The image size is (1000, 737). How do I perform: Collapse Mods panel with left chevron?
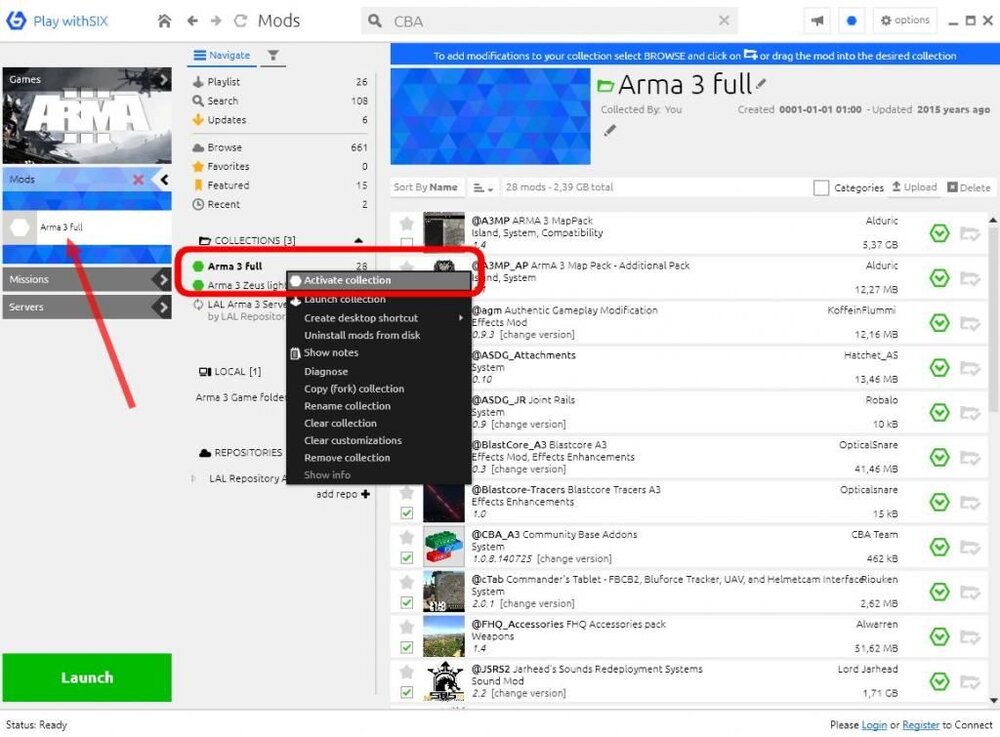pyautogui.click(x=164, y=180)
